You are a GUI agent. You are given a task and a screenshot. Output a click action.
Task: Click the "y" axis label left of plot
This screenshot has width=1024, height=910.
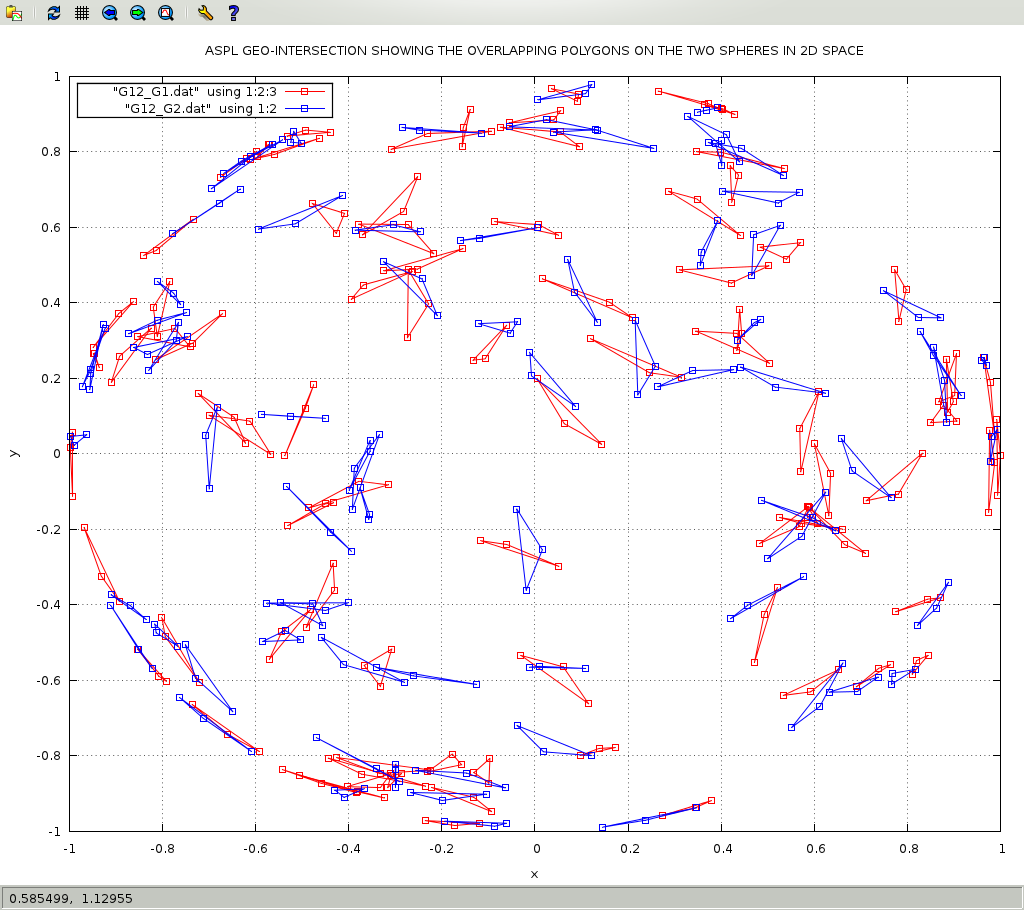pos(13,453)
